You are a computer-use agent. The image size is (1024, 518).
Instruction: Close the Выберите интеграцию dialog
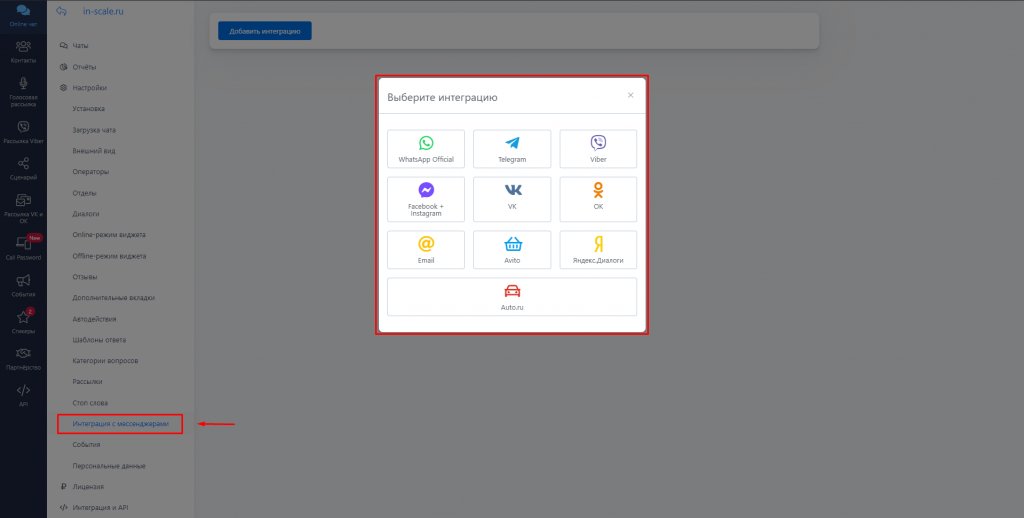point(630,96)
